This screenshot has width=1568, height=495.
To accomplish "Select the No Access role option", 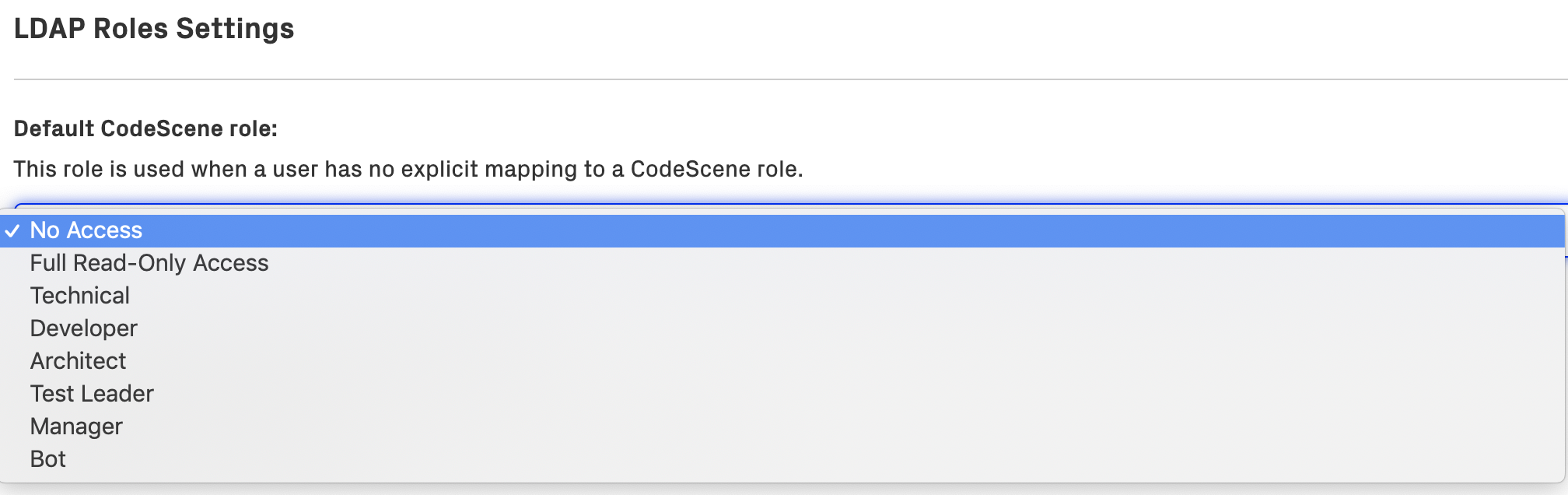I will click(86, 231).
